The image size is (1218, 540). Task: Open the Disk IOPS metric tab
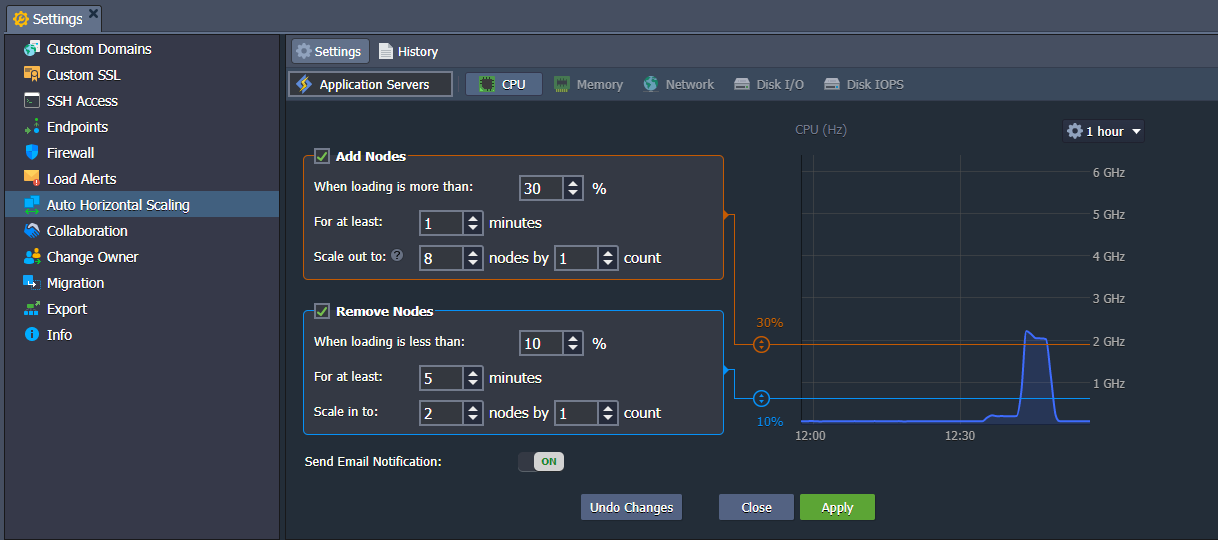tap(864, 85)
